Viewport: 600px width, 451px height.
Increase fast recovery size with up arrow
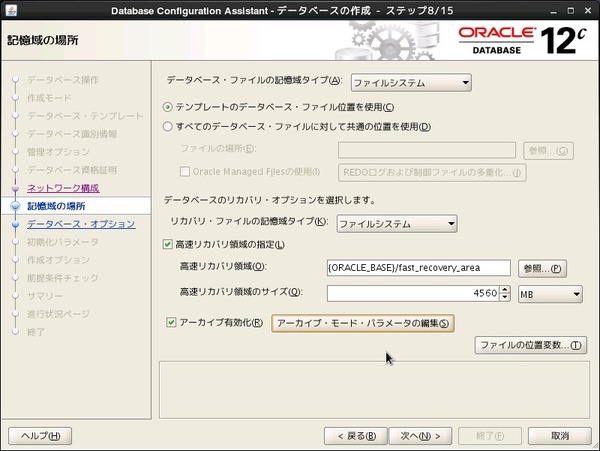505,290
